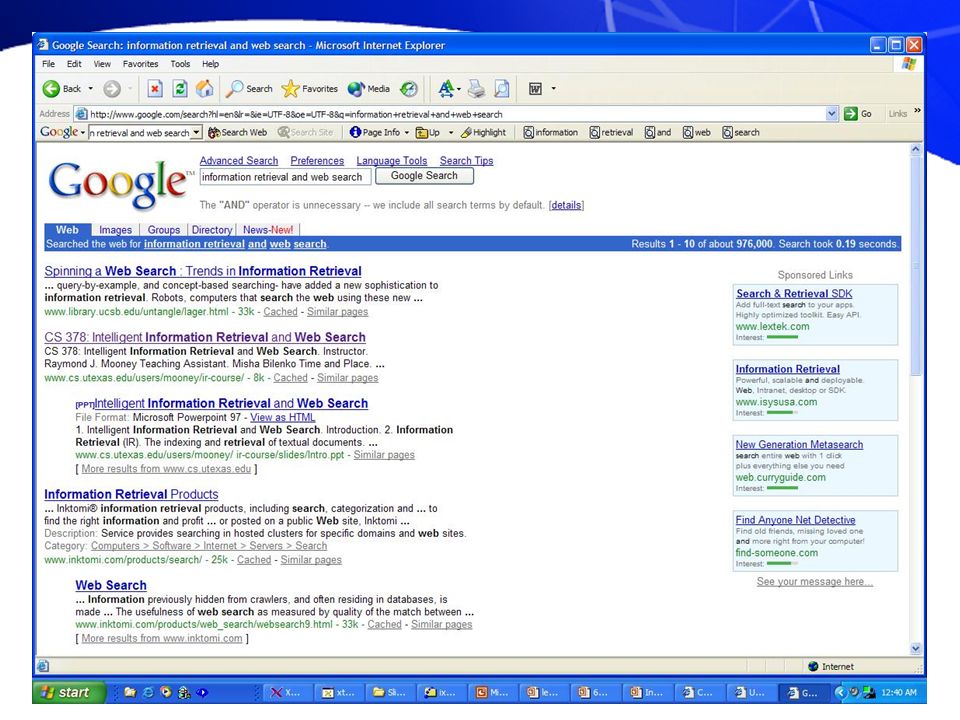
Task: Open the Edit menu
Action: (74, 64)
